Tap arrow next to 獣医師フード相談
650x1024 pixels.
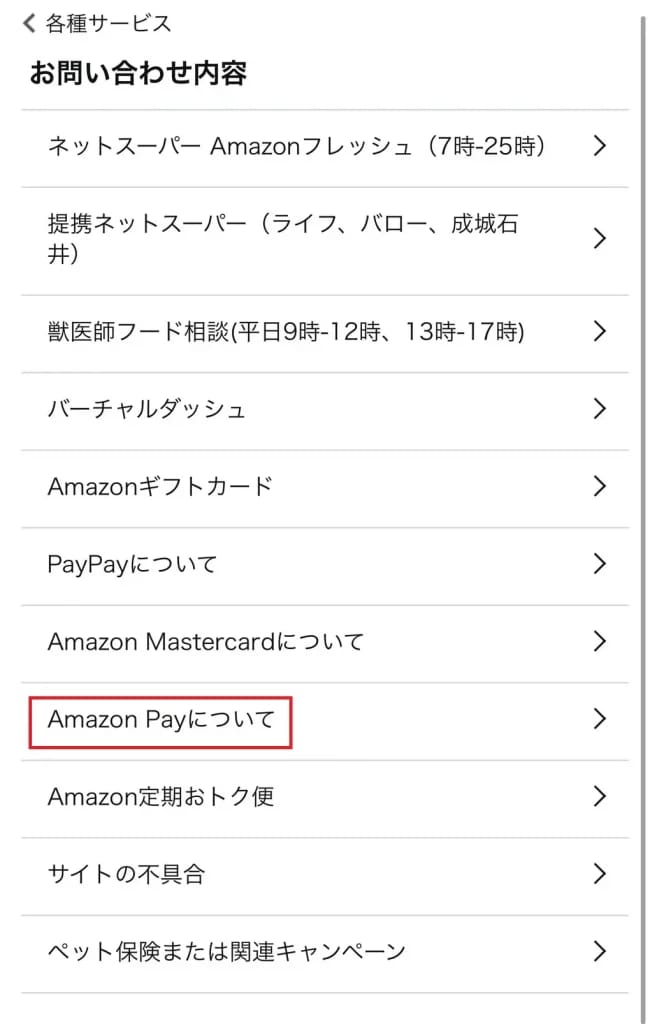coord(599,331)
